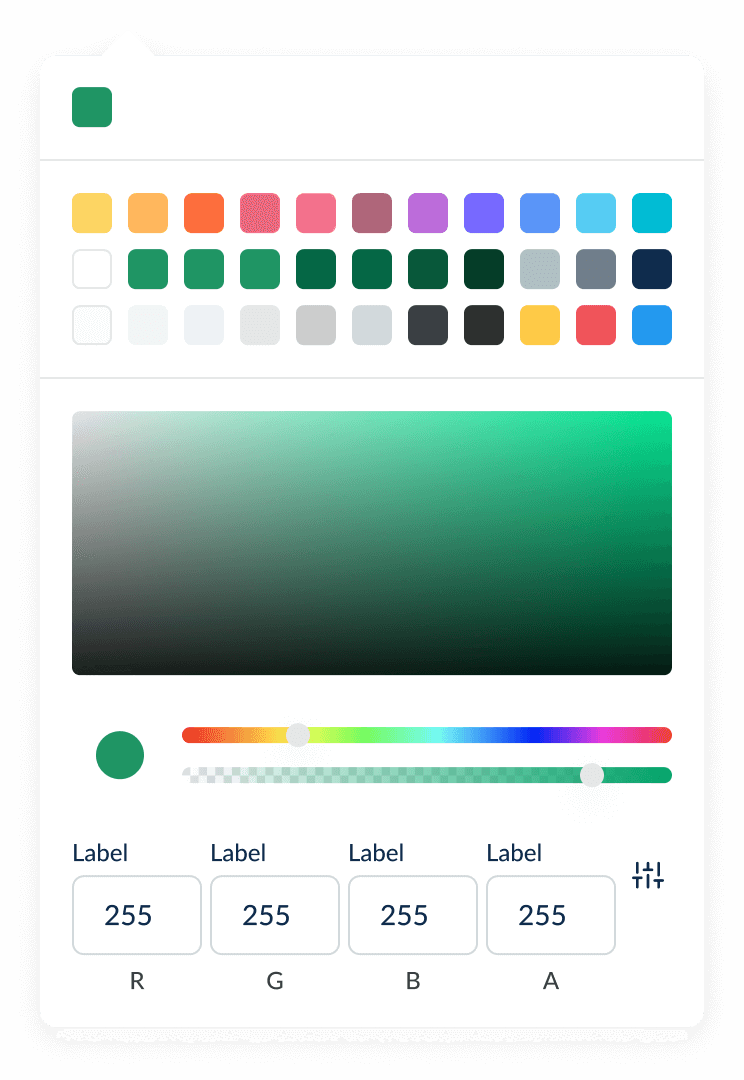Select the yellow swatch in the first row

[92, 213]
